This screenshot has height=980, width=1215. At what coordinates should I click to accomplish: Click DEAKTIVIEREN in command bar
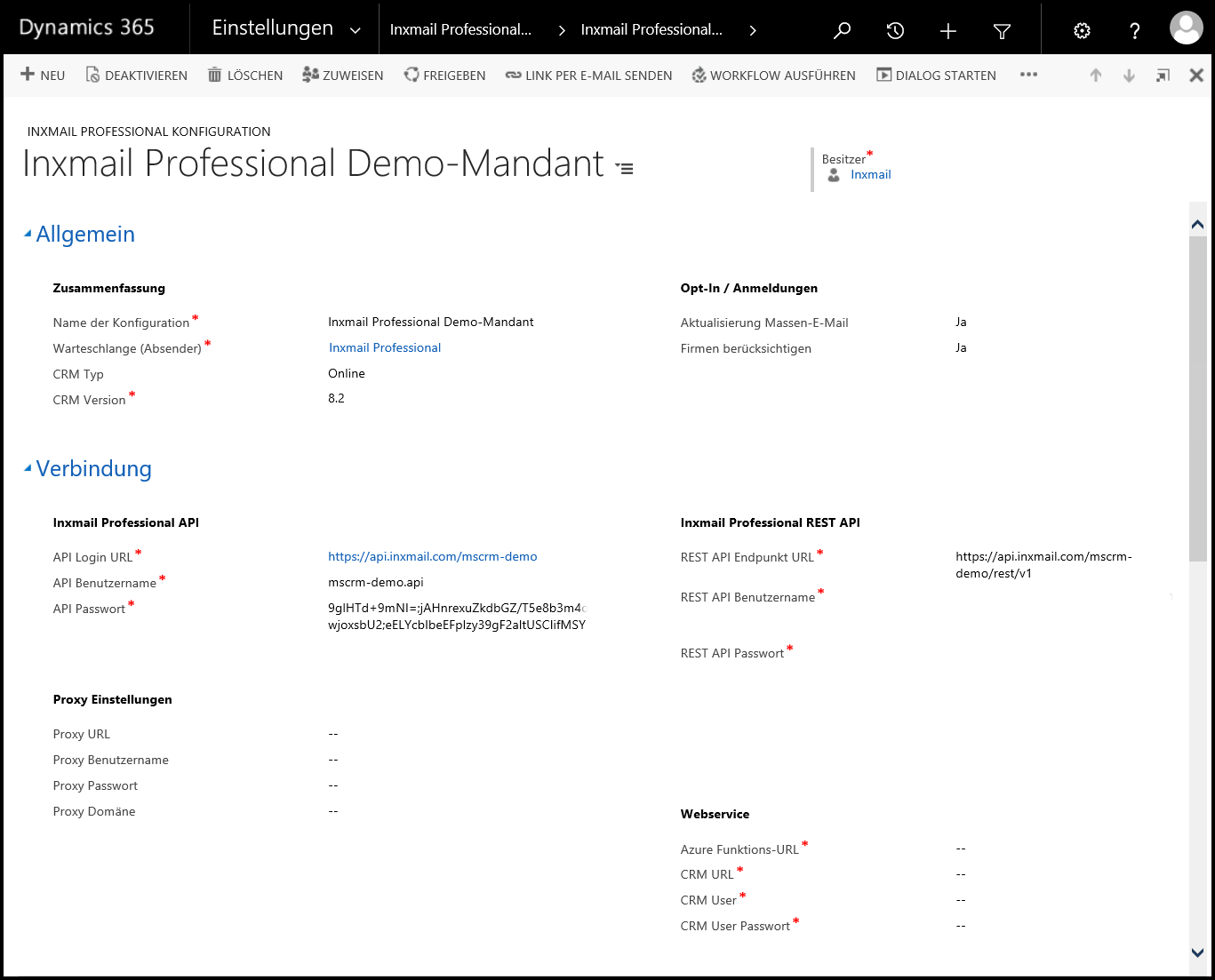point(137,76)
